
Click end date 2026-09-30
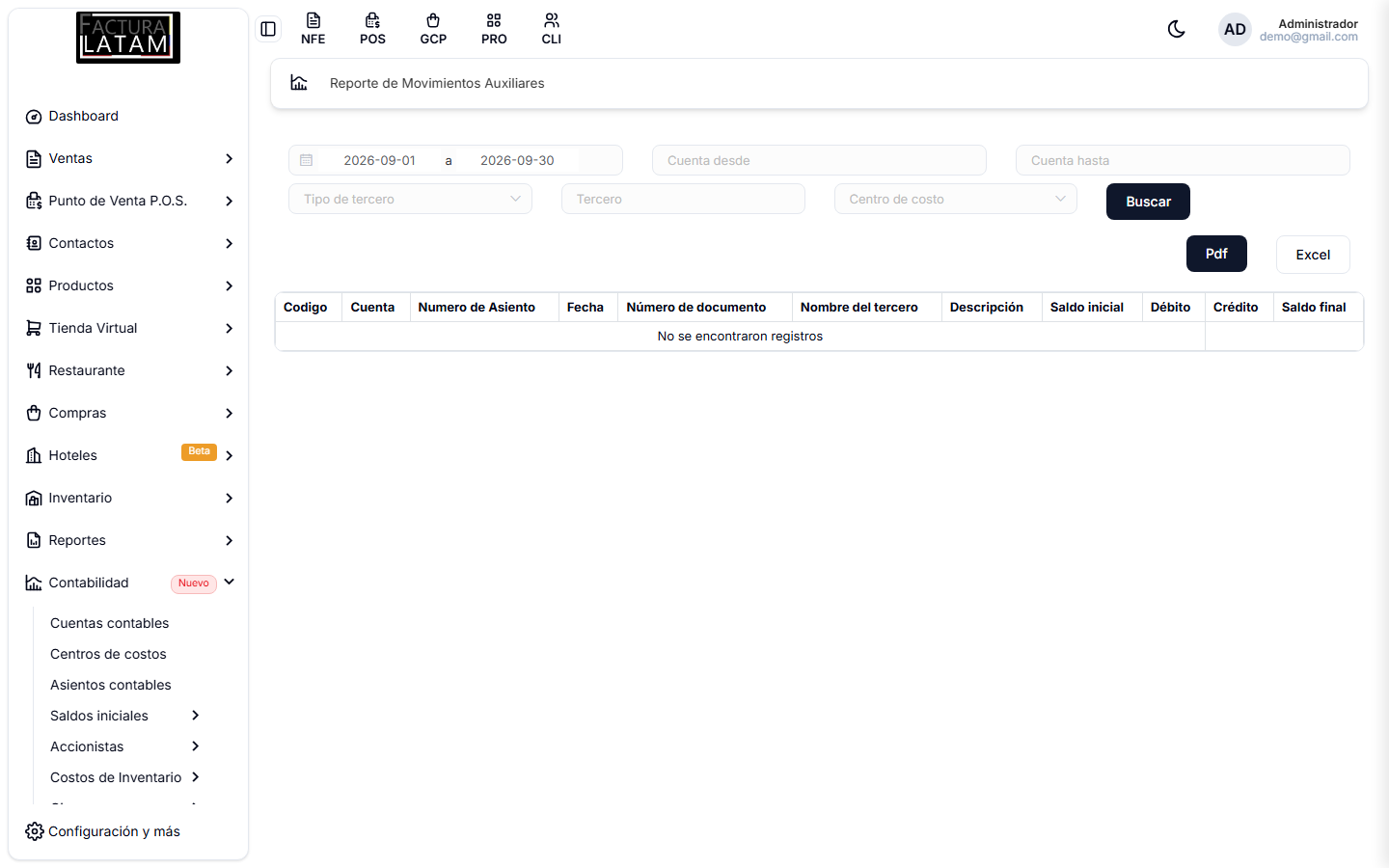point(517,160)
